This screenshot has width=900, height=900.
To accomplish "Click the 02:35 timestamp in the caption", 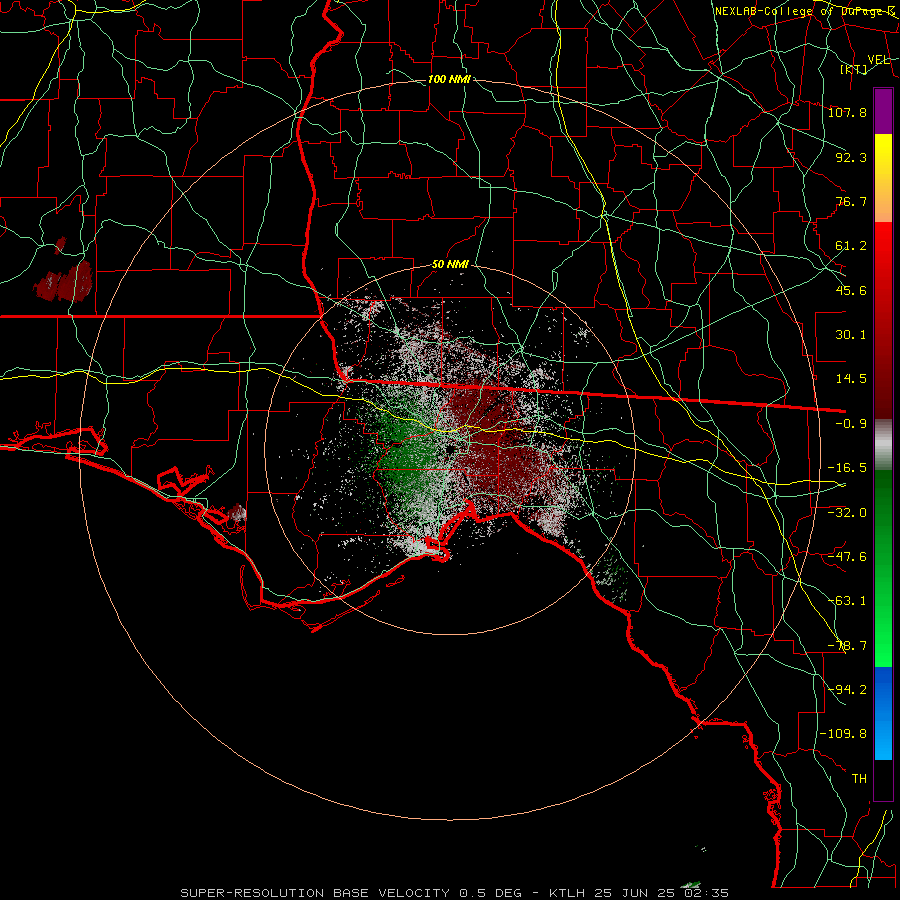I will click(x=706, y=893).
